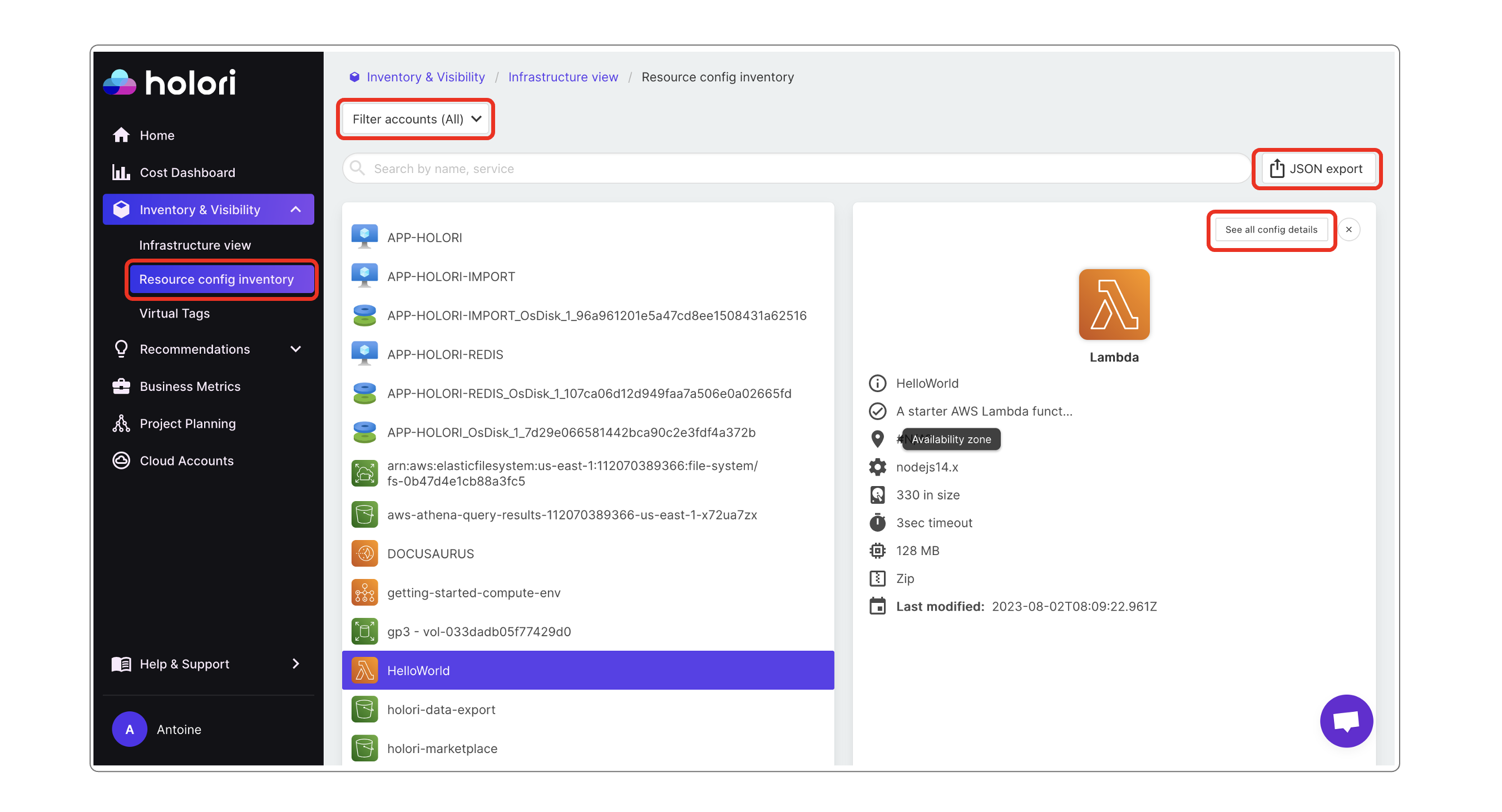The width and height of the screenshot is (1502, 812).
Task: Click the Last modified timestamp value
Action: coord(1074,607)
